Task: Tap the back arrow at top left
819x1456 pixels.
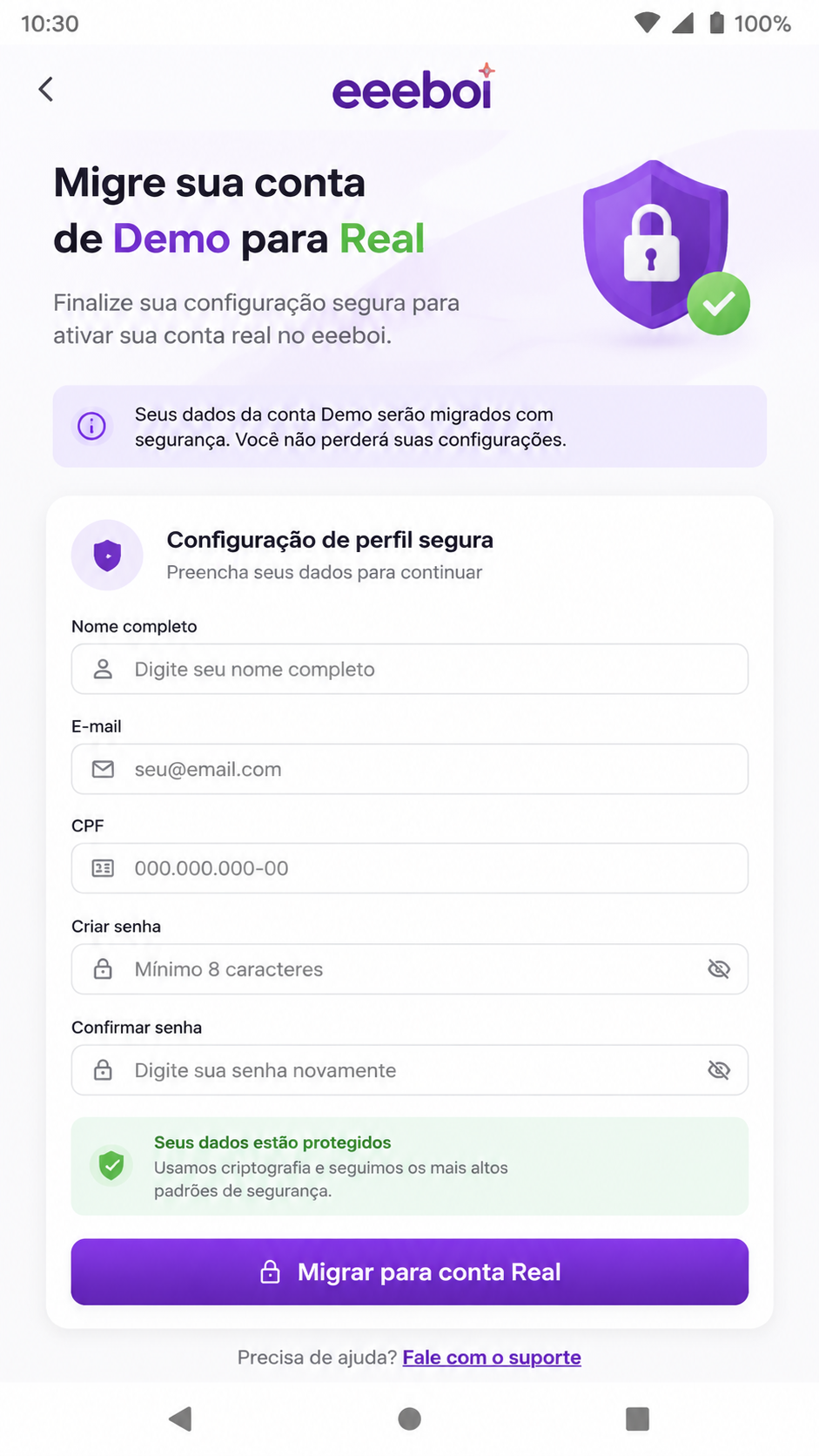Action: click(x=46, y=89)
